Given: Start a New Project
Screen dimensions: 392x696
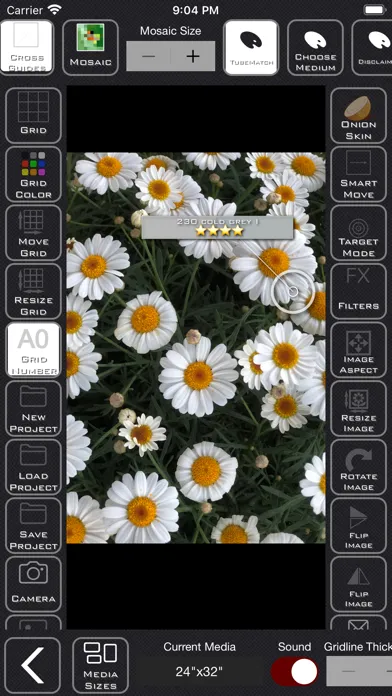Looking at the screenshot, I should pos(33,408).
